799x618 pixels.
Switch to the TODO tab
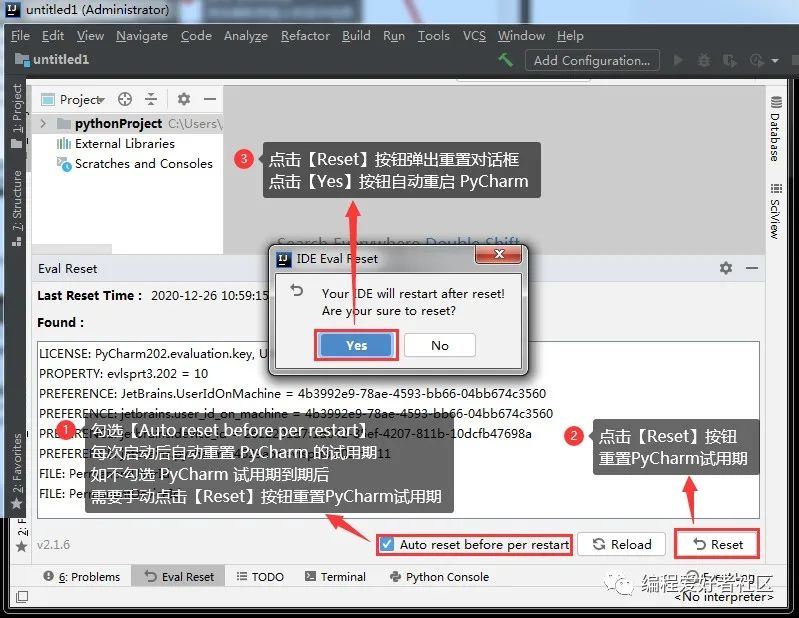[x=260, y=577]
